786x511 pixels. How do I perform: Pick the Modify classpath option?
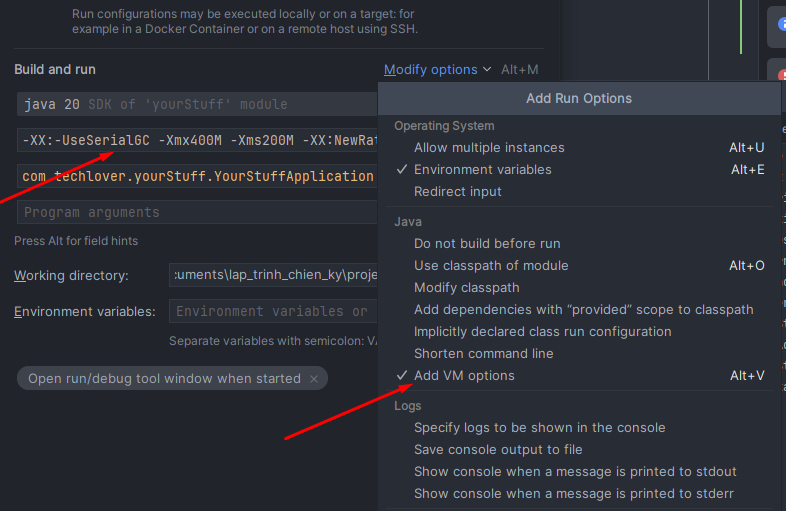pyautogui.click(x=466, y=288)
